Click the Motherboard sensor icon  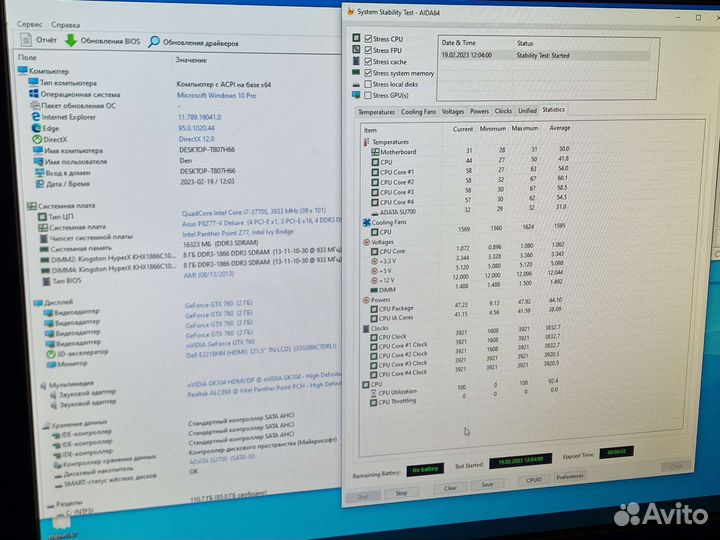coord(375,152)
